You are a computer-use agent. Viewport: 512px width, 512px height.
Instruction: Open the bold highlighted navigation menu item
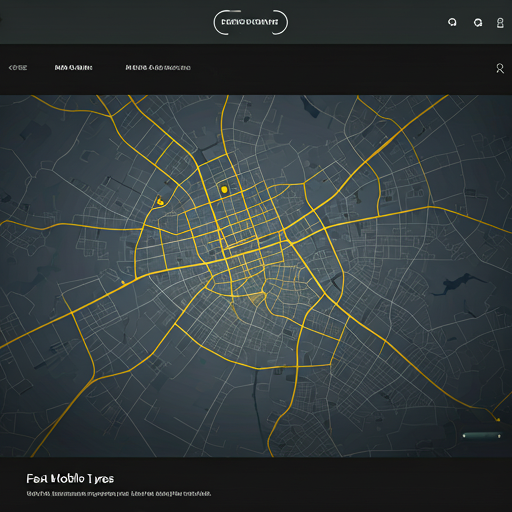pyautogui.click(x=73, y=68)
